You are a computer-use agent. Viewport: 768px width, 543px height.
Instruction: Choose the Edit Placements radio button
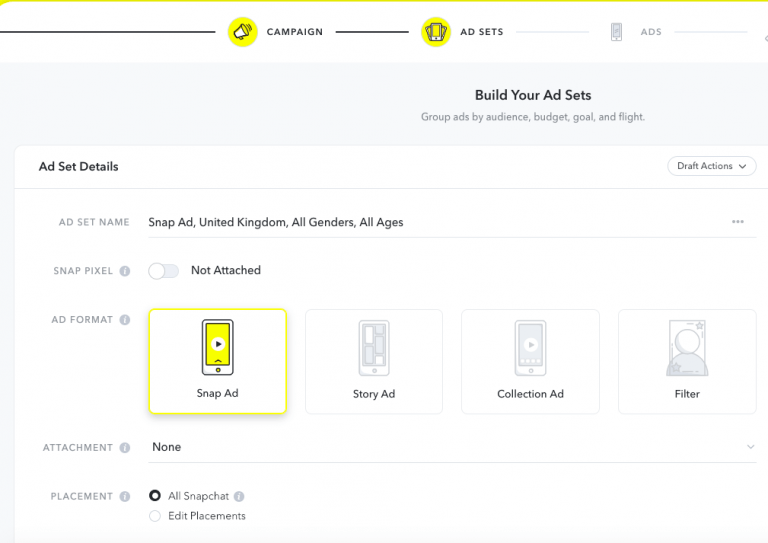(x=155, y=516)
